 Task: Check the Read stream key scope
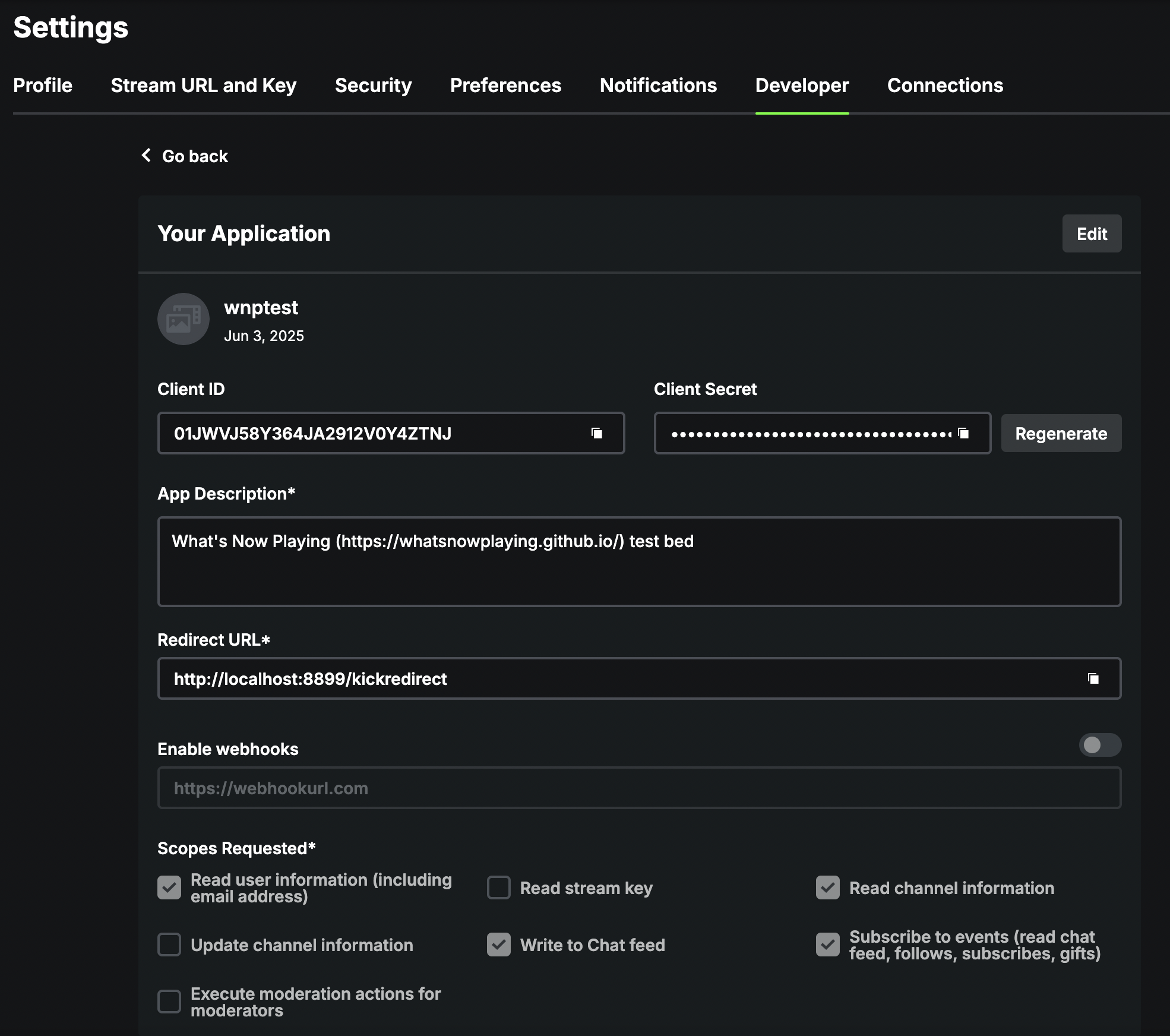498,887
